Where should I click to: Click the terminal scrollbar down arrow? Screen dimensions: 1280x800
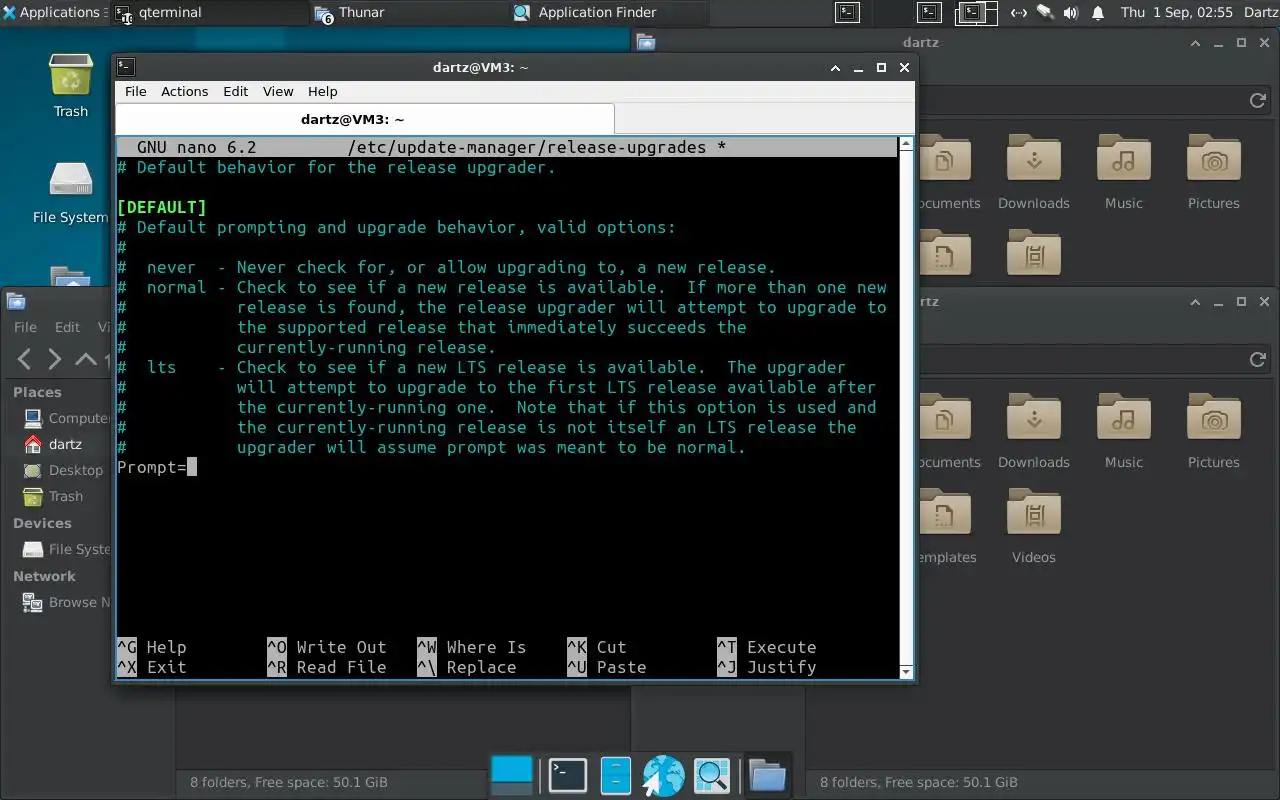[906, 671]
